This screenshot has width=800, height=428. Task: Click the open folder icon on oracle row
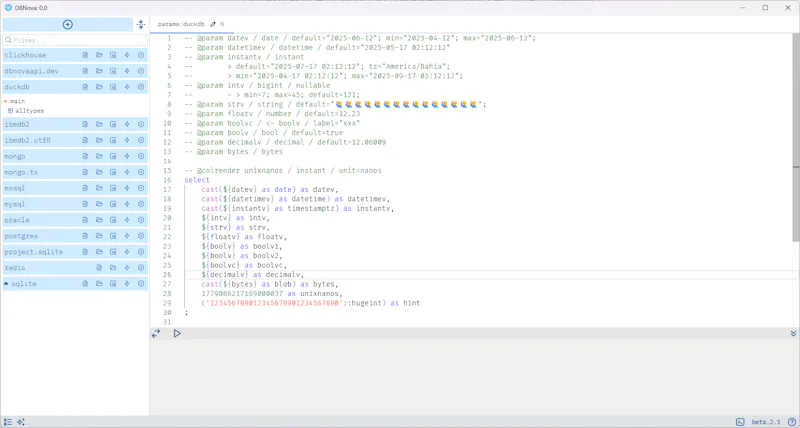(99, 220)
